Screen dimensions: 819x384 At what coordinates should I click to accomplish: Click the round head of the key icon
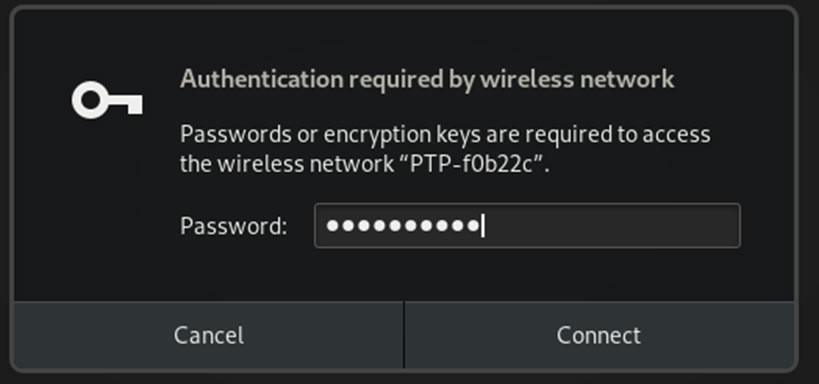click(x=91, y=99)
